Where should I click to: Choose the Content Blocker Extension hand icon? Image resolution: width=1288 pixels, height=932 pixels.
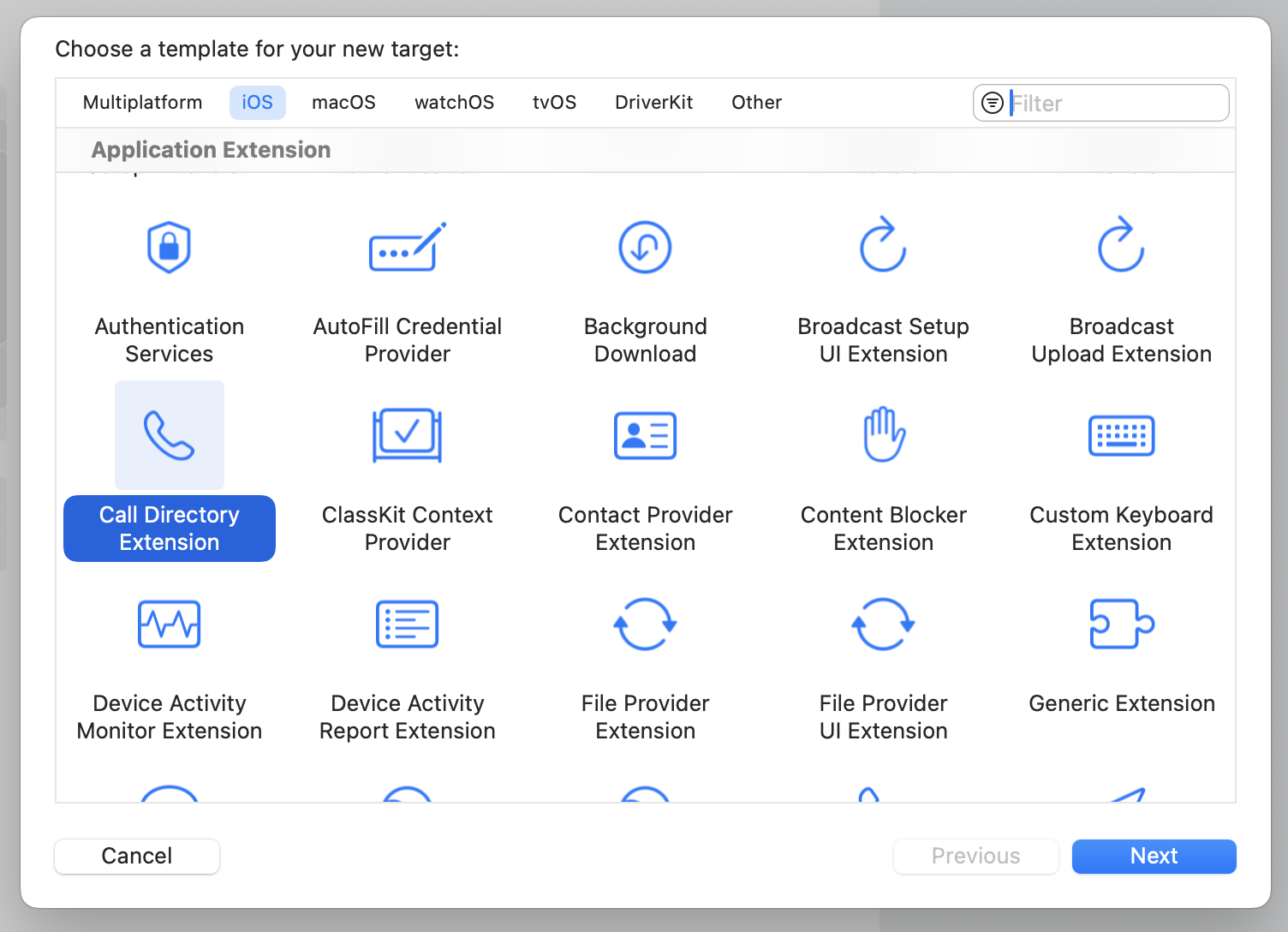coord(884,434)
